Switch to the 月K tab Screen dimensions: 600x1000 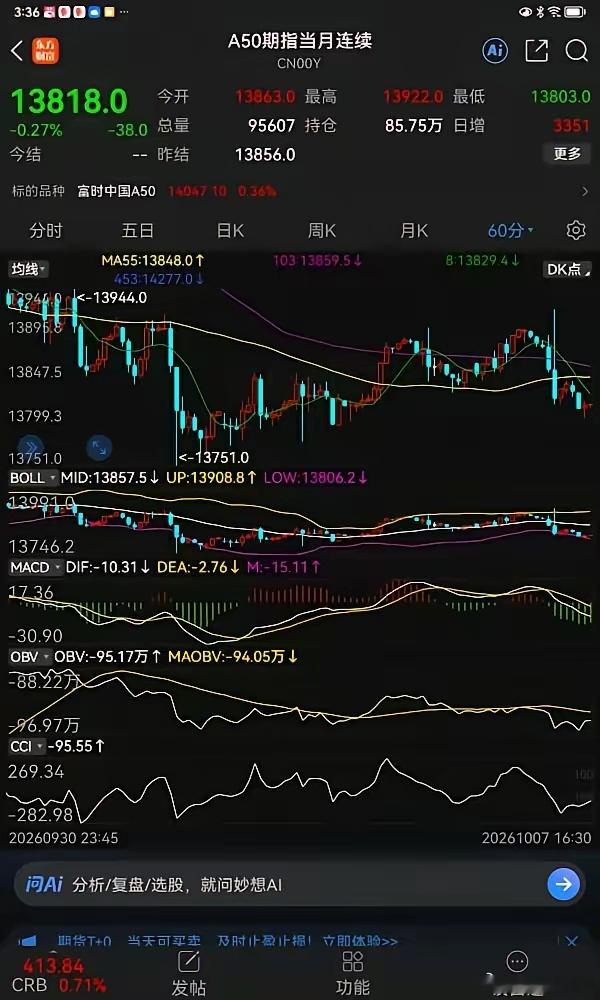414,230
